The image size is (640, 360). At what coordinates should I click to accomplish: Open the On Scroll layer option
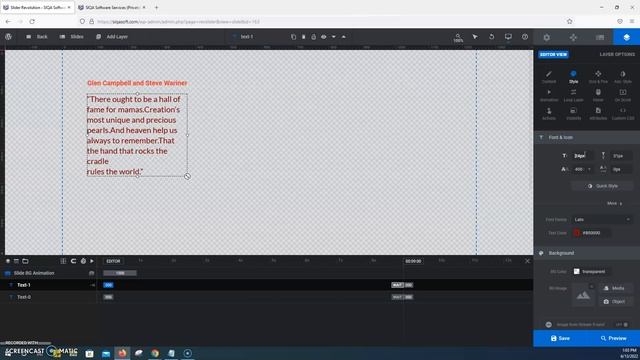pos(623,95)
